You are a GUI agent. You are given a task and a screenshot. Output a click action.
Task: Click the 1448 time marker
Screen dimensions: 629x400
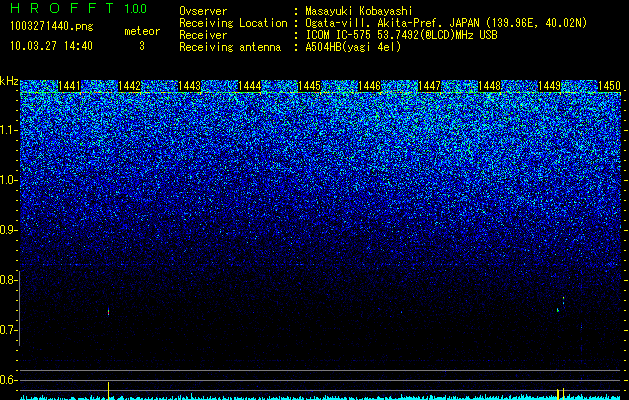point(489,86)
